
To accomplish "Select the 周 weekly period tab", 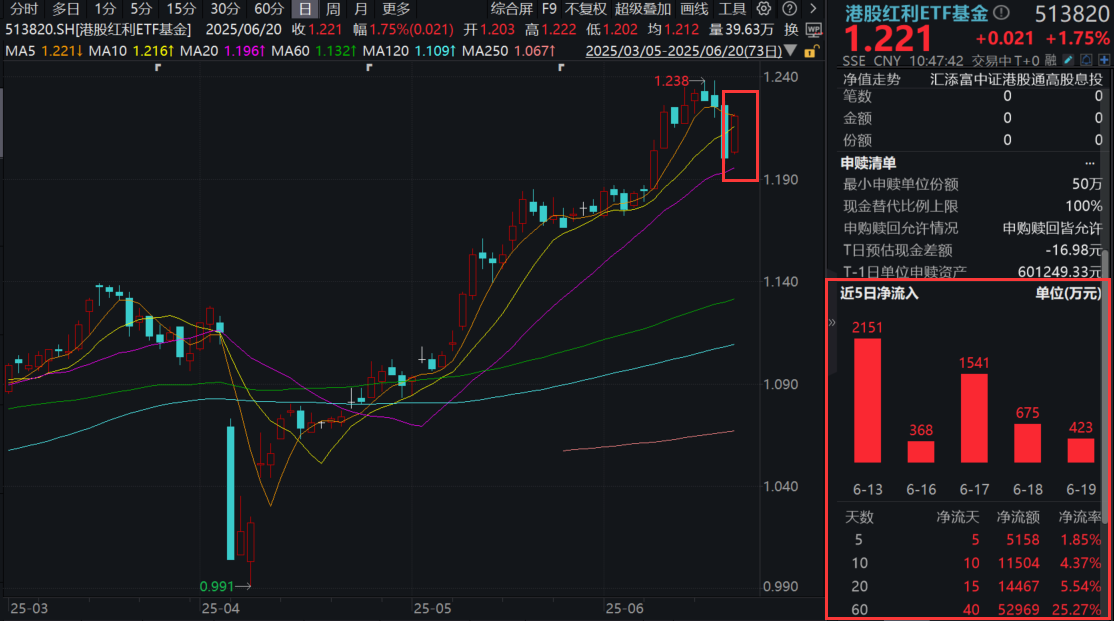I will [x=333, y=8].
